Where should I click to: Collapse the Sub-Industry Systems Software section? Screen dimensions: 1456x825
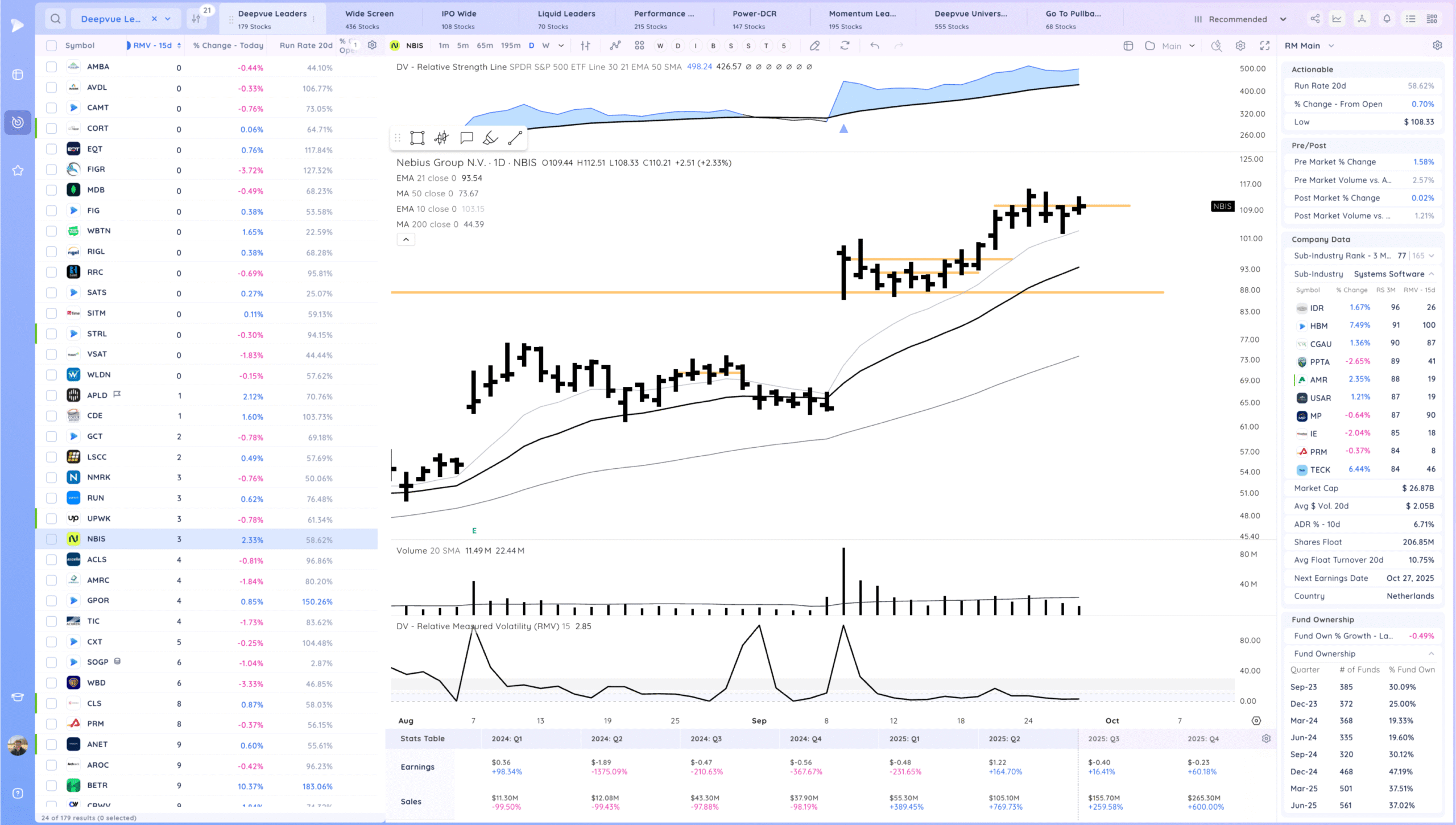tap(1431, 274)
